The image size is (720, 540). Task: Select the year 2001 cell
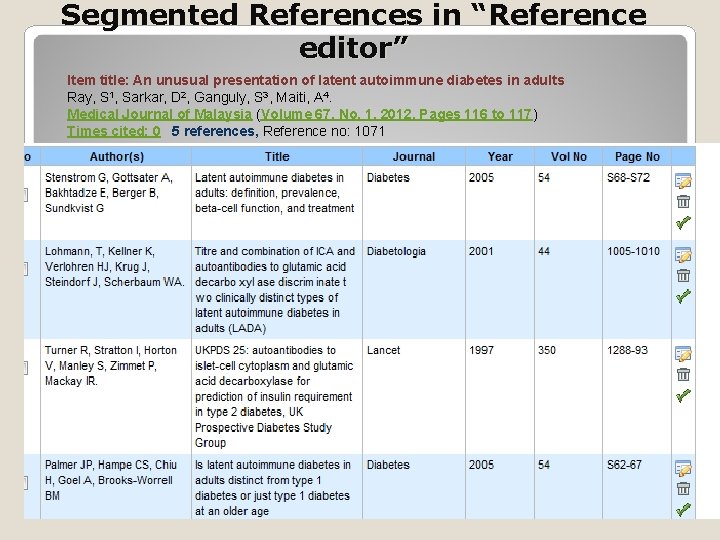(x=500, y=289)
